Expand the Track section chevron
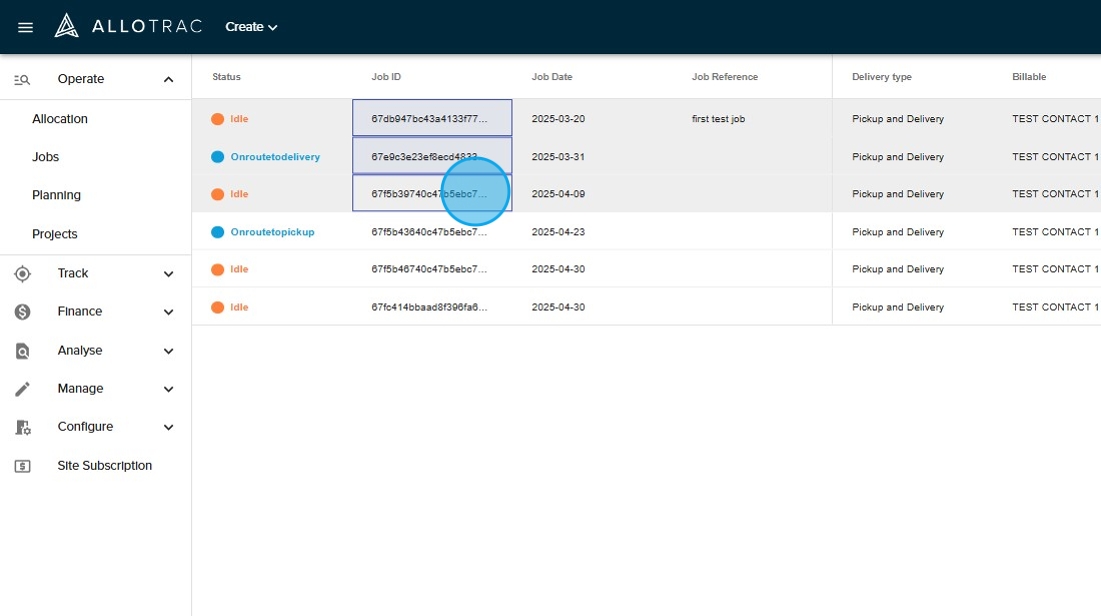The height and width of the screenshot is (616, 1101). point(168,274)
